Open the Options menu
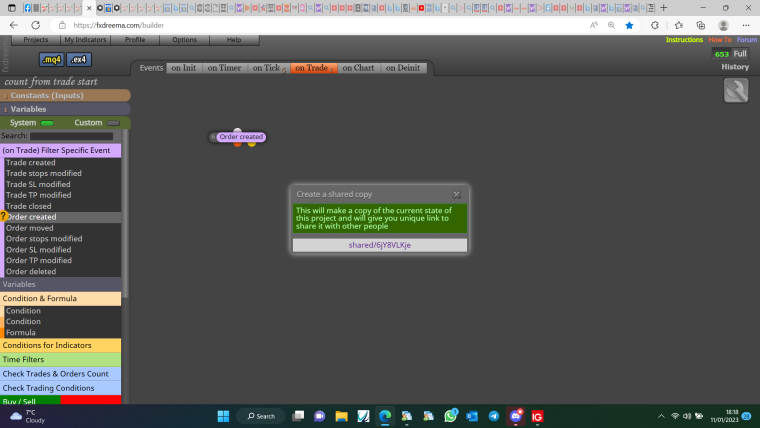760x428 pixels. point(185,40)
